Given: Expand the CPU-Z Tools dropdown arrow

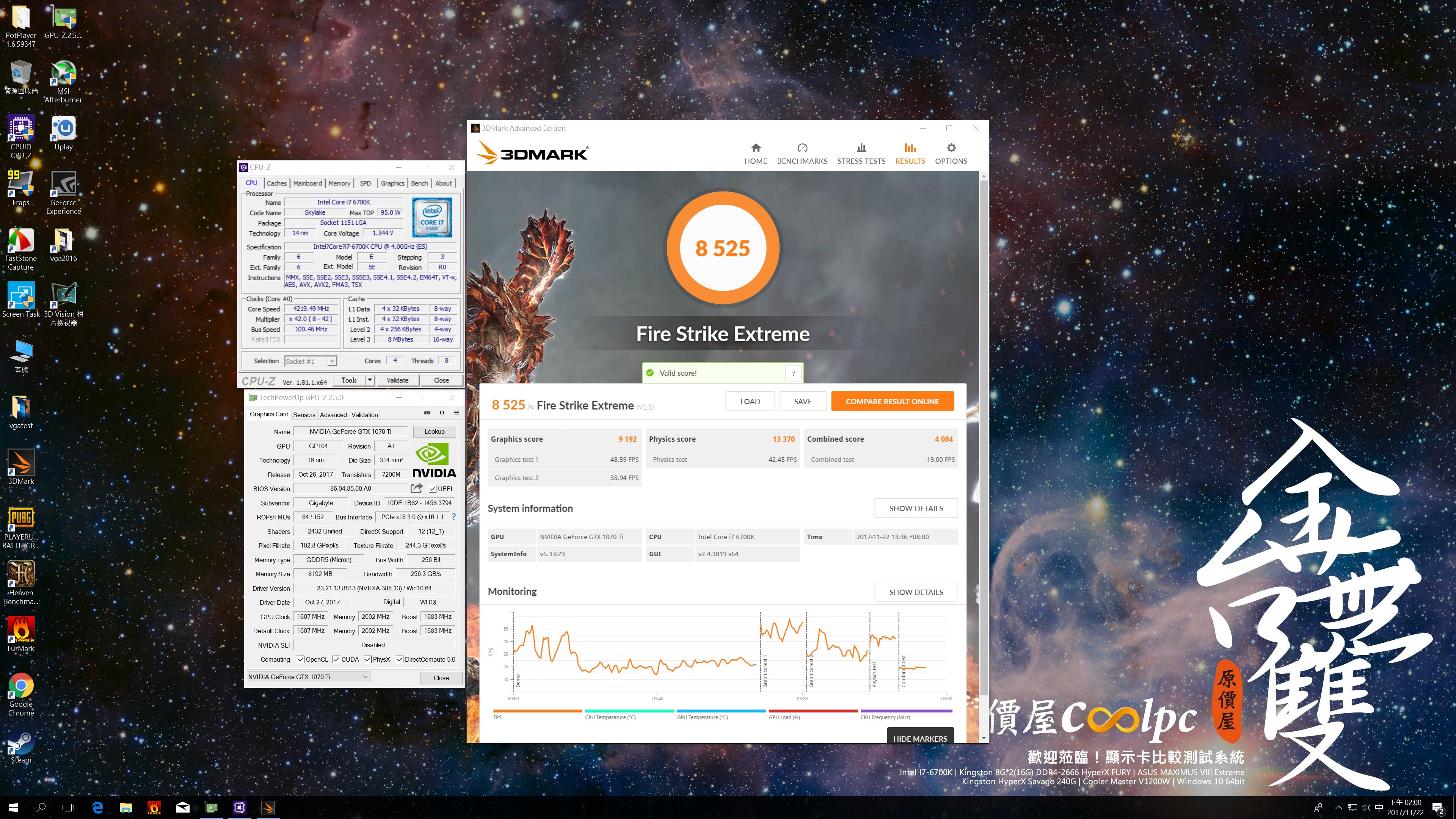Looking at the screenshot, I should coord(370,380).
